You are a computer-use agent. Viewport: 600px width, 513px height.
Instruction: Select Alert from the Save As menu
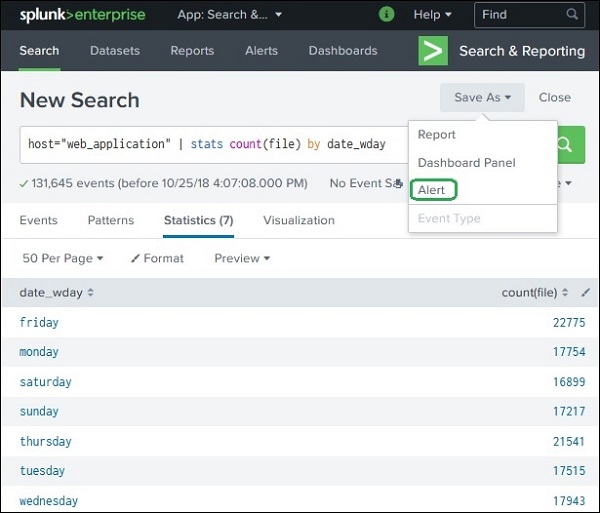(x=432, y=190)
